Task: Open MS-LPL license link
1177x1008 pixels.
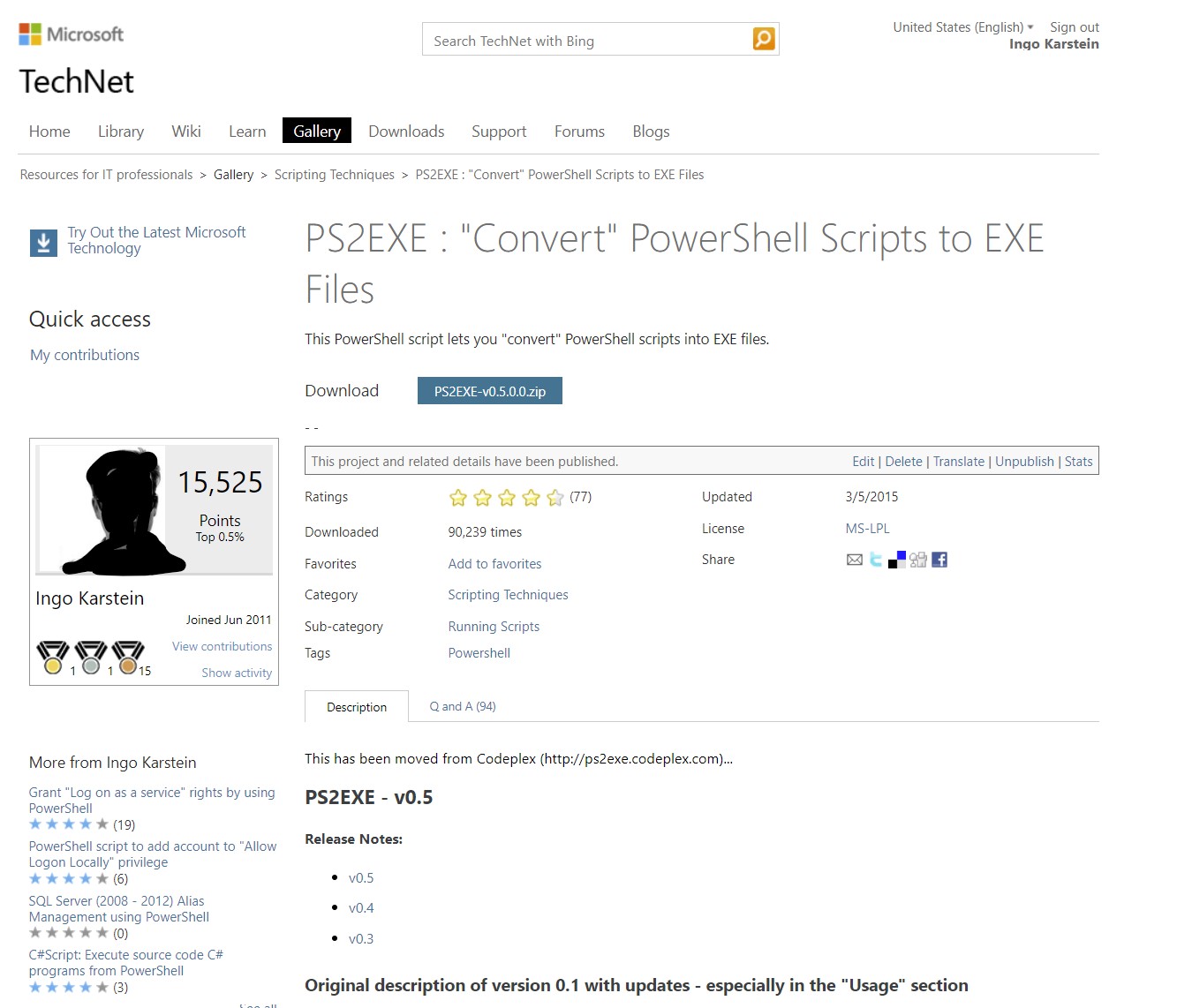Action: 868,529
